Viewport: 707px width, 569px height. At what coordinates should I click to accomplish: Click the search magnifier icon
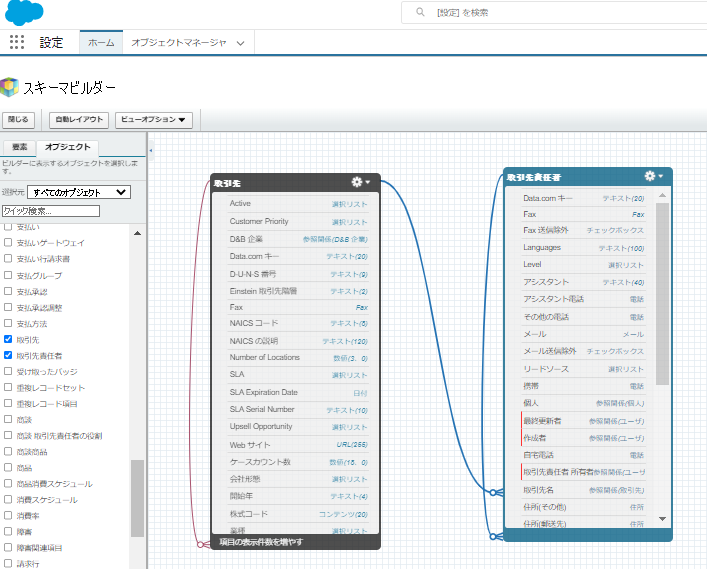[420, 12]
